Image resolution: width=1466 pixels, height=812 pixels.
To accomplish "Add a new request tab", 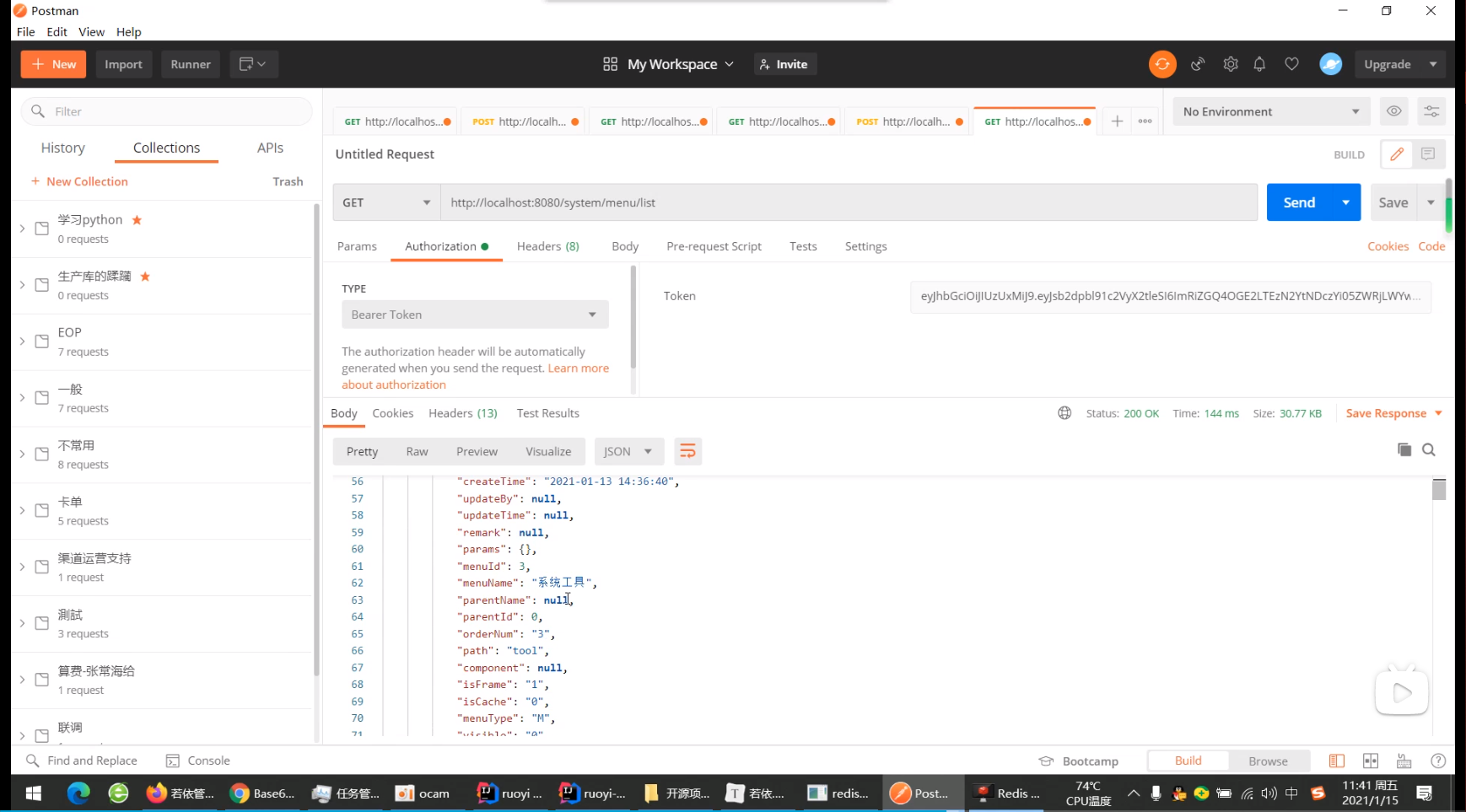I will [x=1117, y=121].
